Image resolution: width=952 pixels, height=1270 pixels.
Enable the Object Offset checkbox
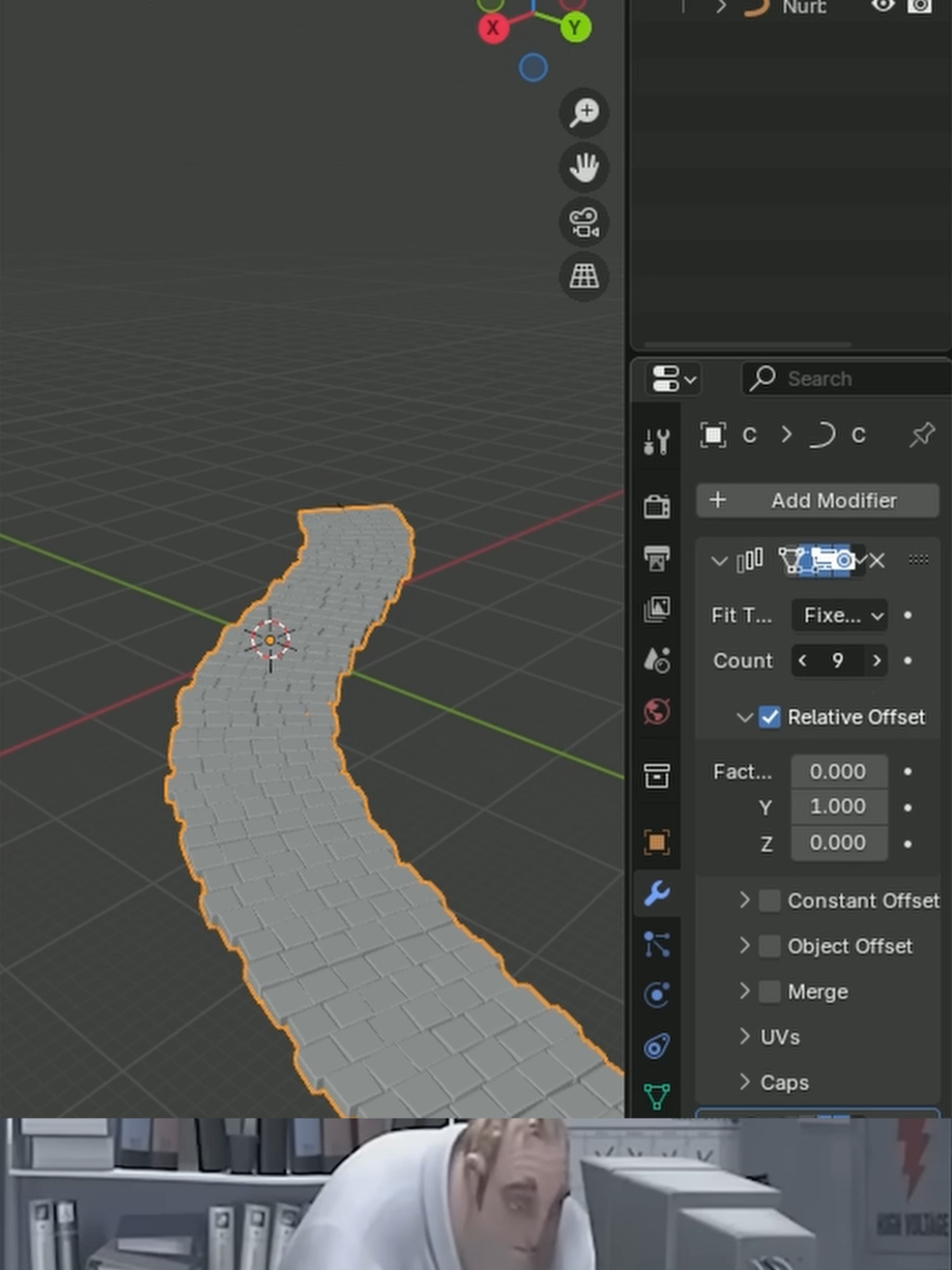click(769, 946)
